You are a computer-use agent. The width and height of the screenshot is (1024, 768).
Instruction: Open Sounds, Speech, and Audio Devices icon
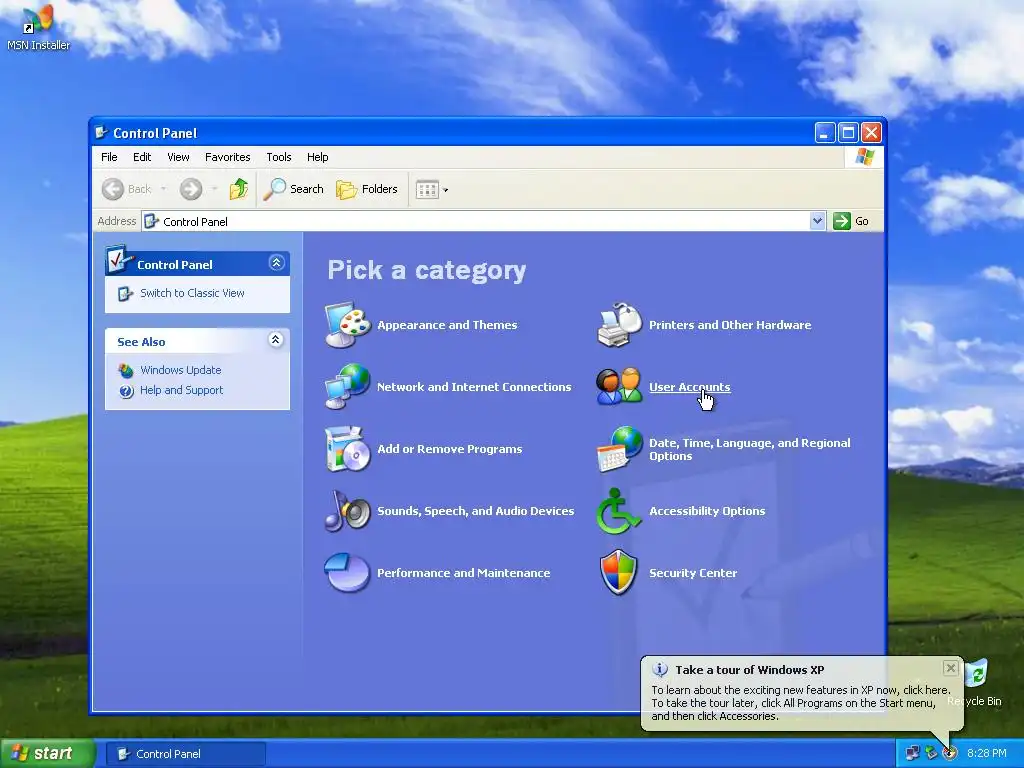click(x=347, y=511)
